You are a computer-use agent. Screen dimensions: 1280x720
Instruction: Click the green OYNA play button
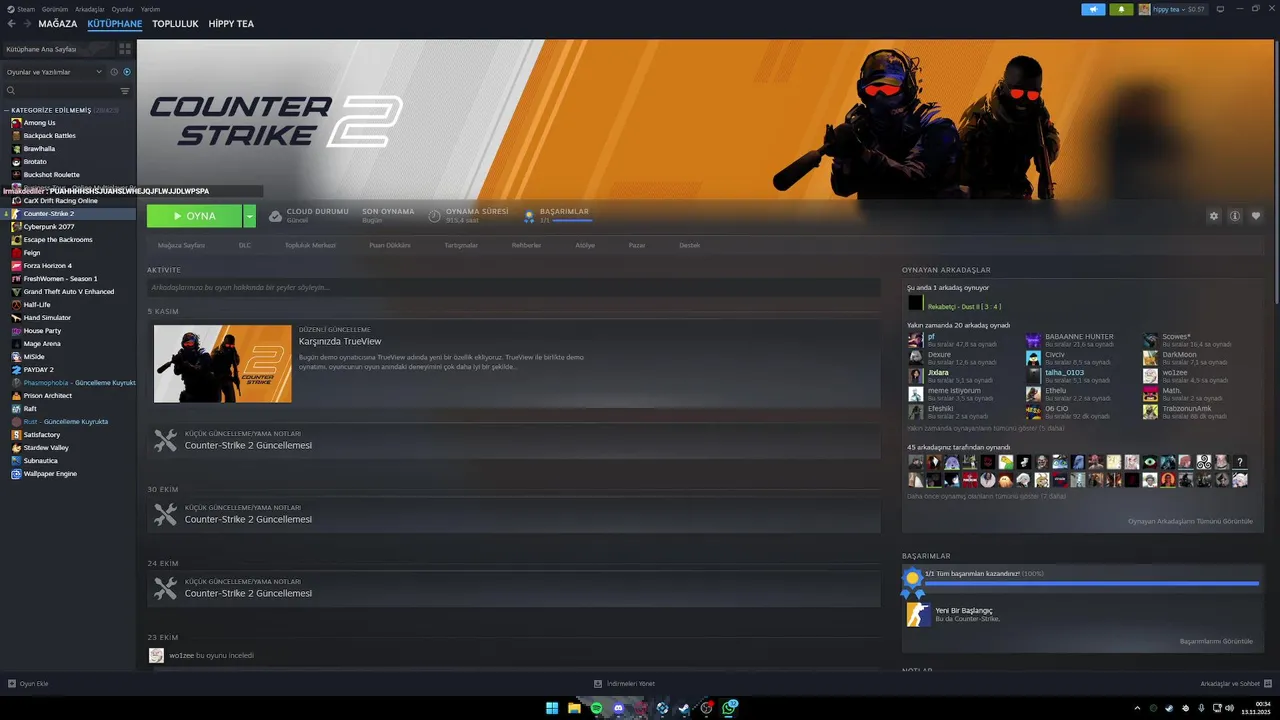coord(194,216)
